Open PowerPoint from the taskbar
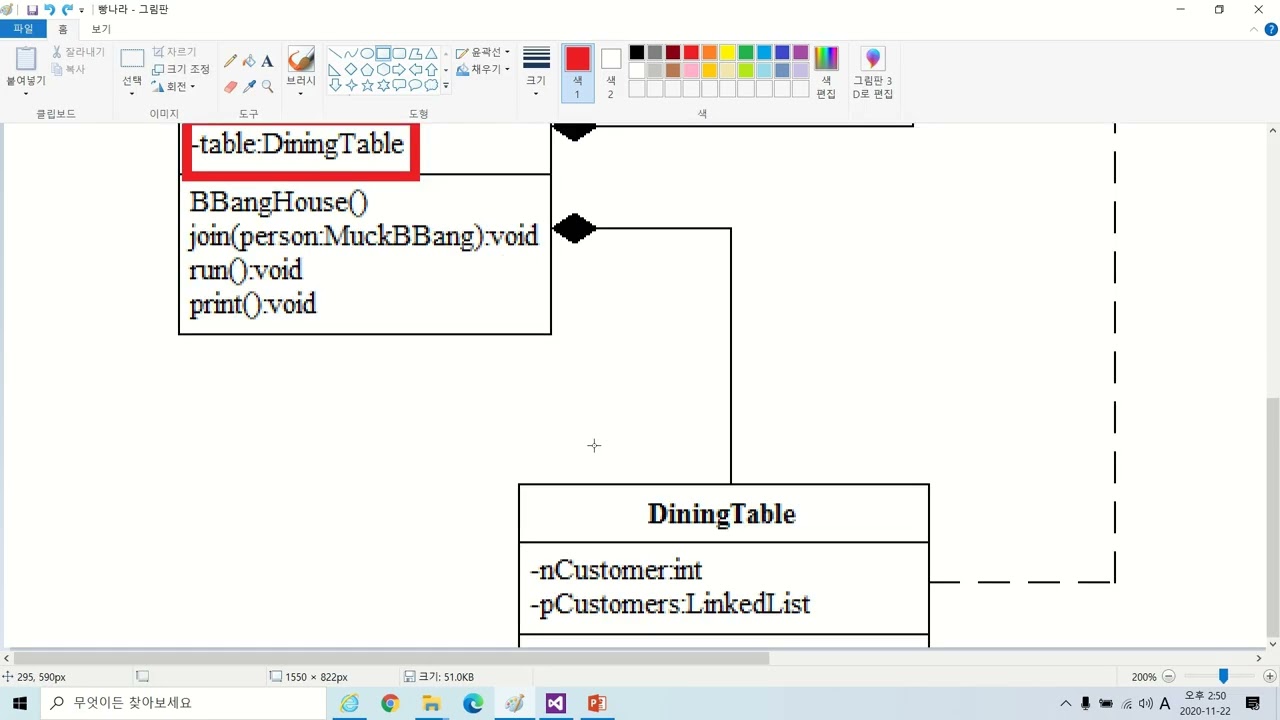1280x720 pixels. coord(597,703)
